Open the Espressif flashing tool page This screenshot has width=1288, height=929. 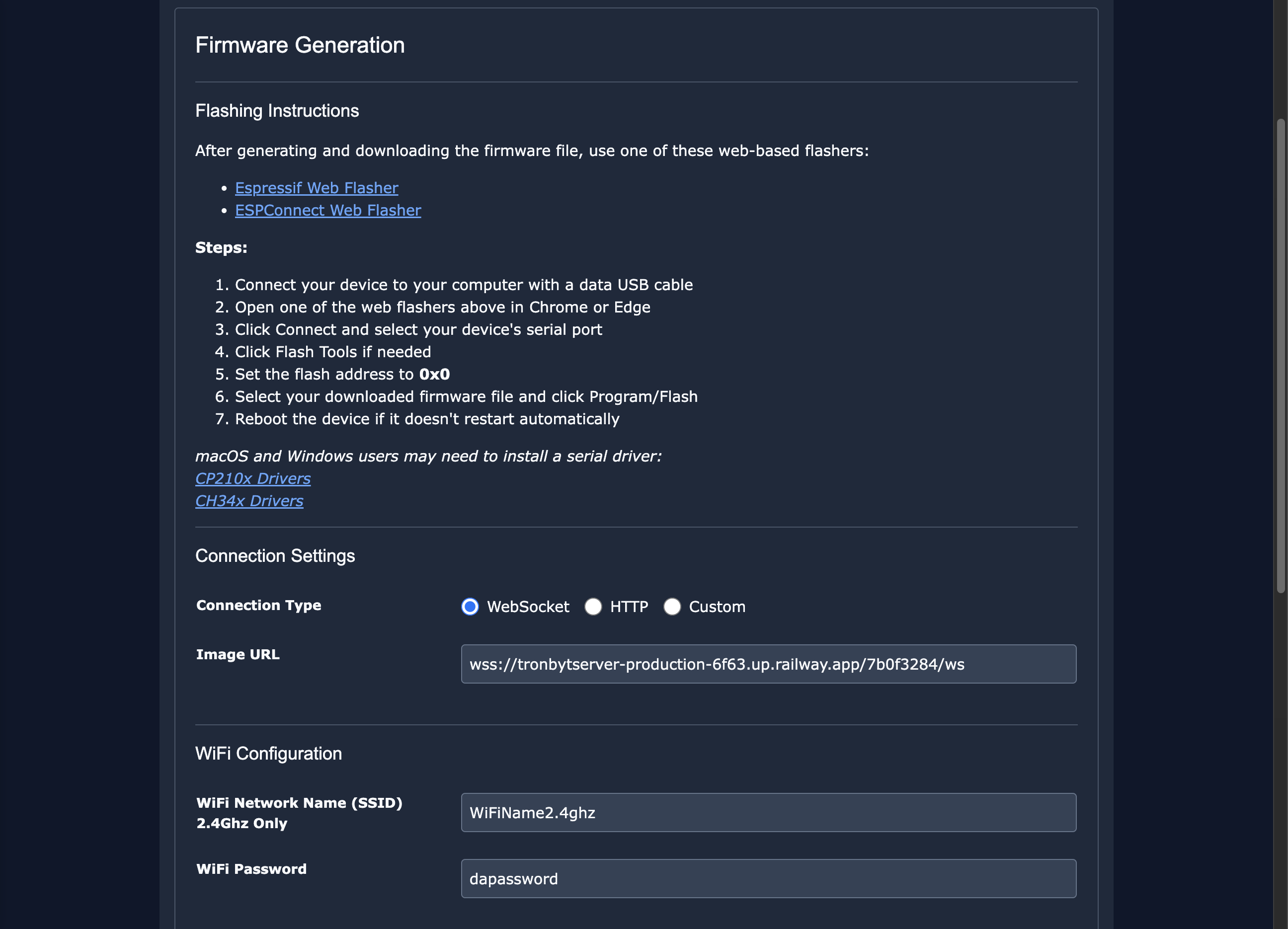point(317,188)
